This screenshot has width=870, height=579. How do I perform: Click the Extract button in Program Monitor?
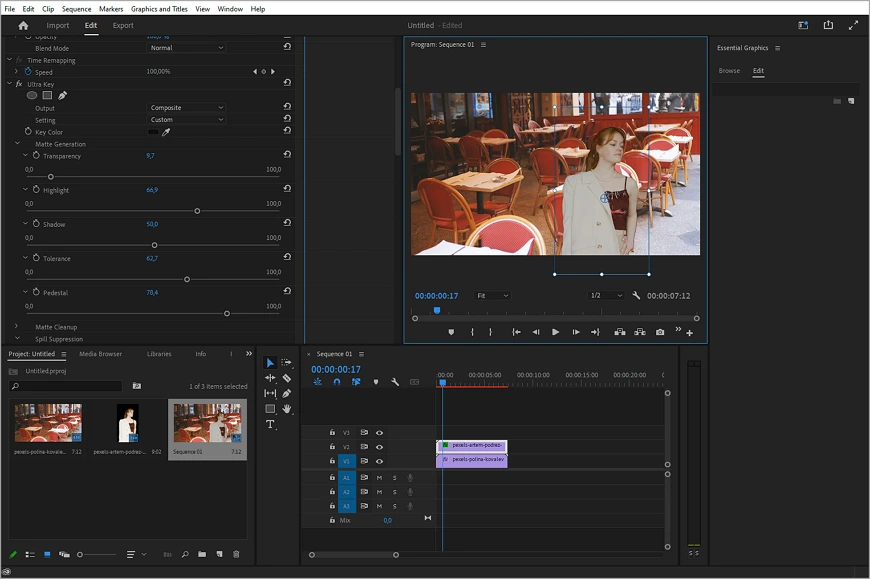click(x=640, y=332)
